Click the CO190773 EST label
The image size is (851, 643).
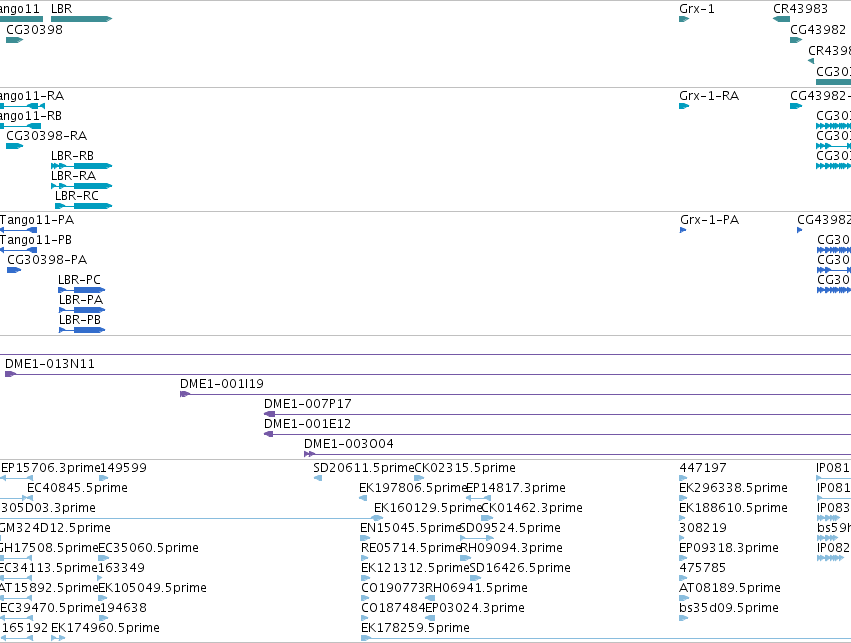point(393,588)
